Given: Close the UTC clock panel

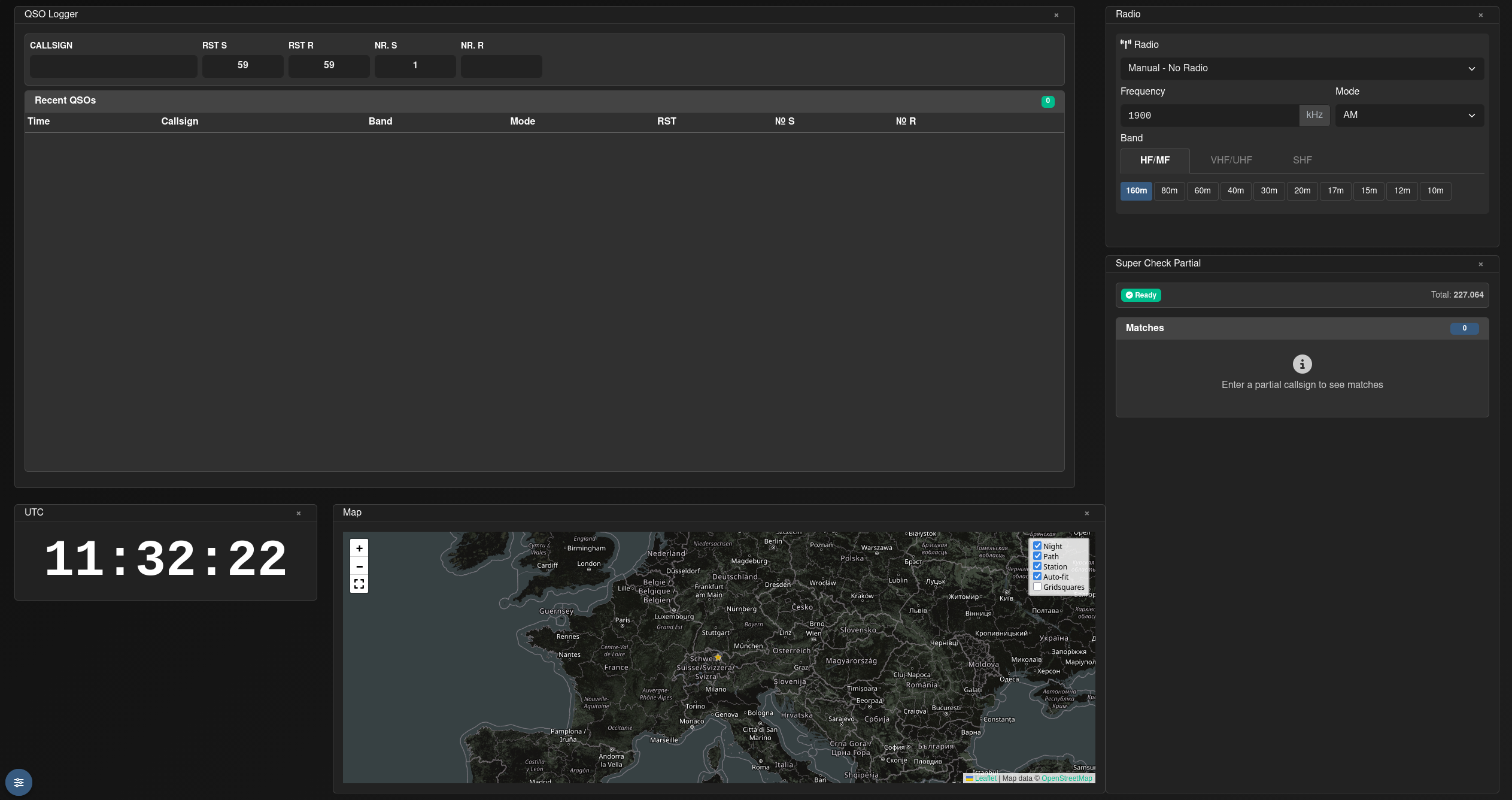Looking at the screenshot, I should (299, 513).
